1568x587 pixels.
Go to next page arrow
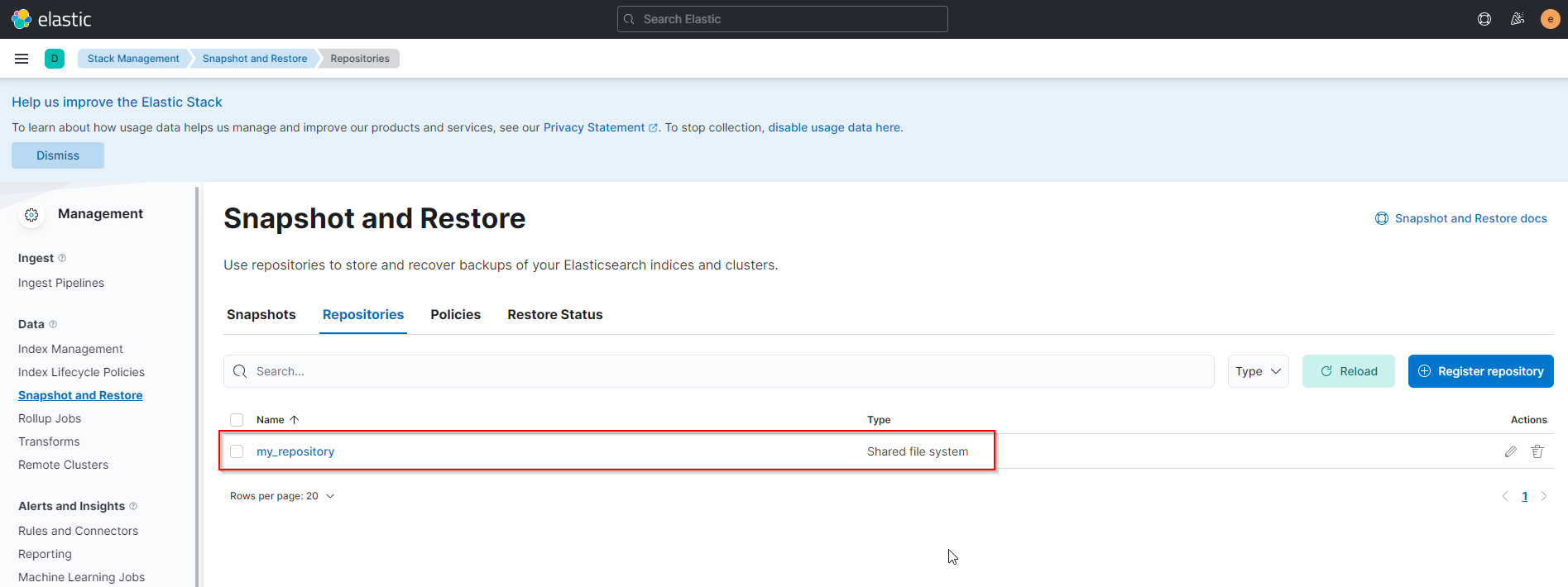pos(1544,496)
